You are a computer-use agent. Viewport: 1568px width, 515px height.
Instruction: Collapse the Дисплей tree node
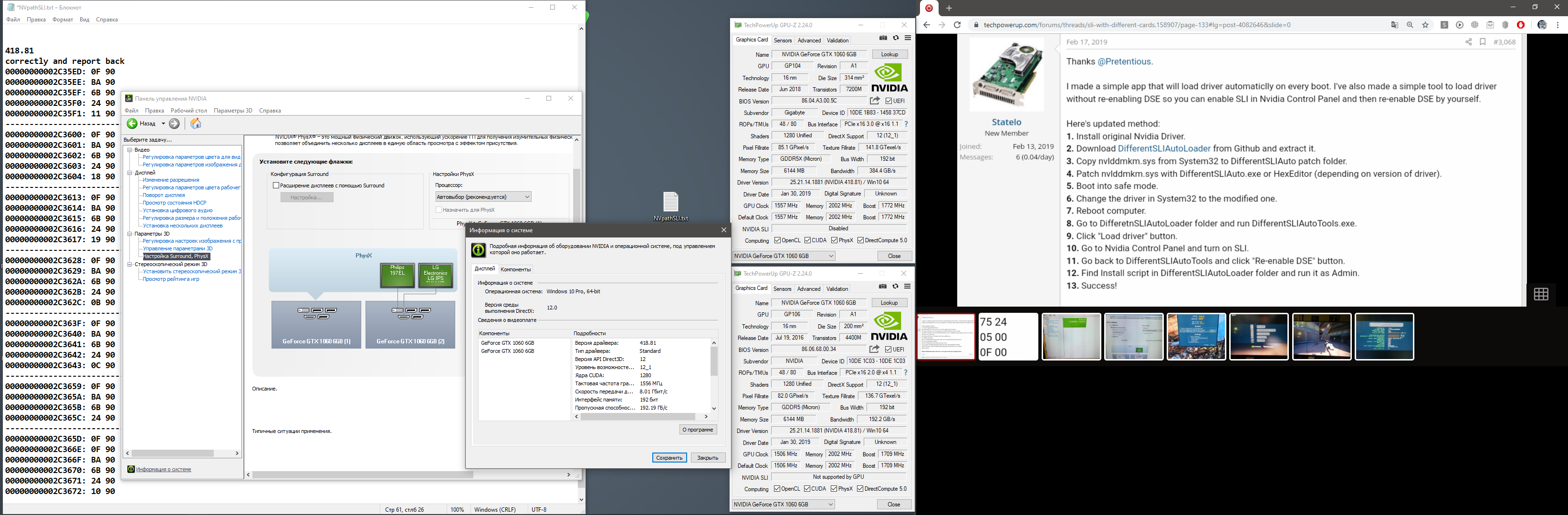[130, 173]
